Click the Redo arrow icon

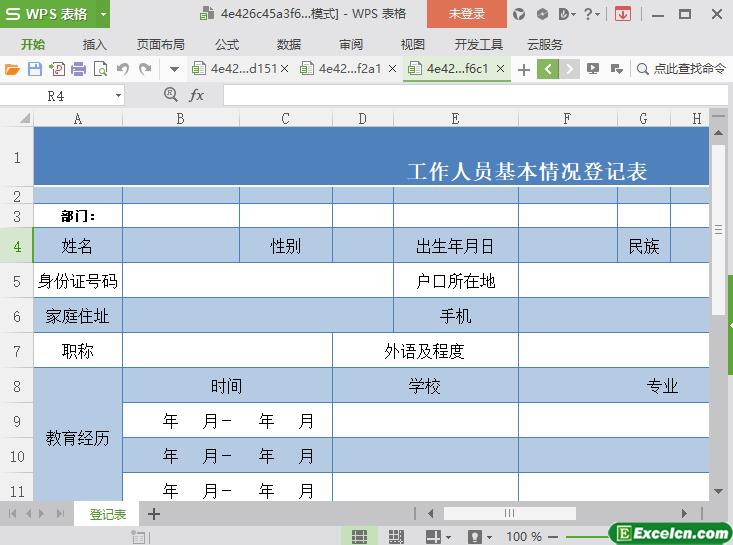coord(145,69)
